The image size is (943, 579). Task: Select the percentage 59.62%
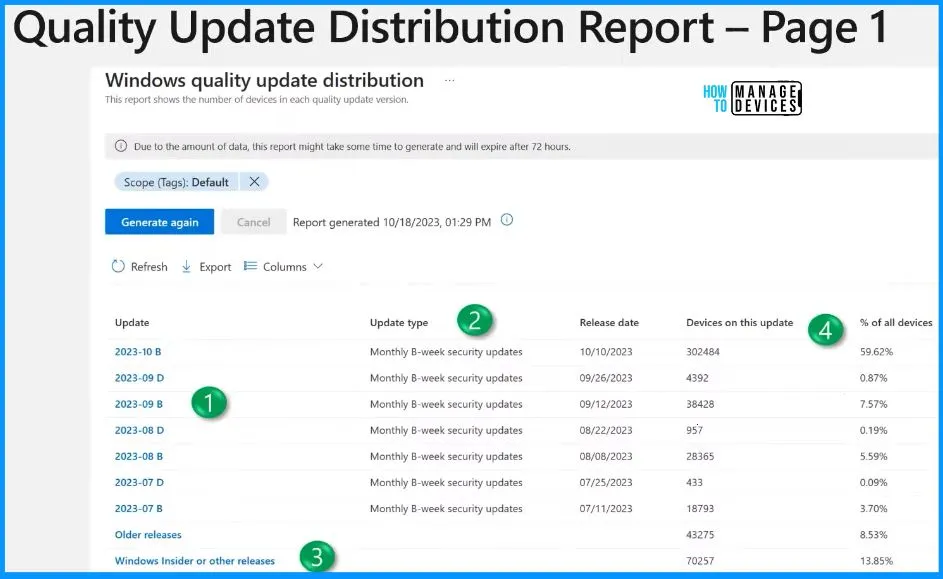[x=876, y=352]
